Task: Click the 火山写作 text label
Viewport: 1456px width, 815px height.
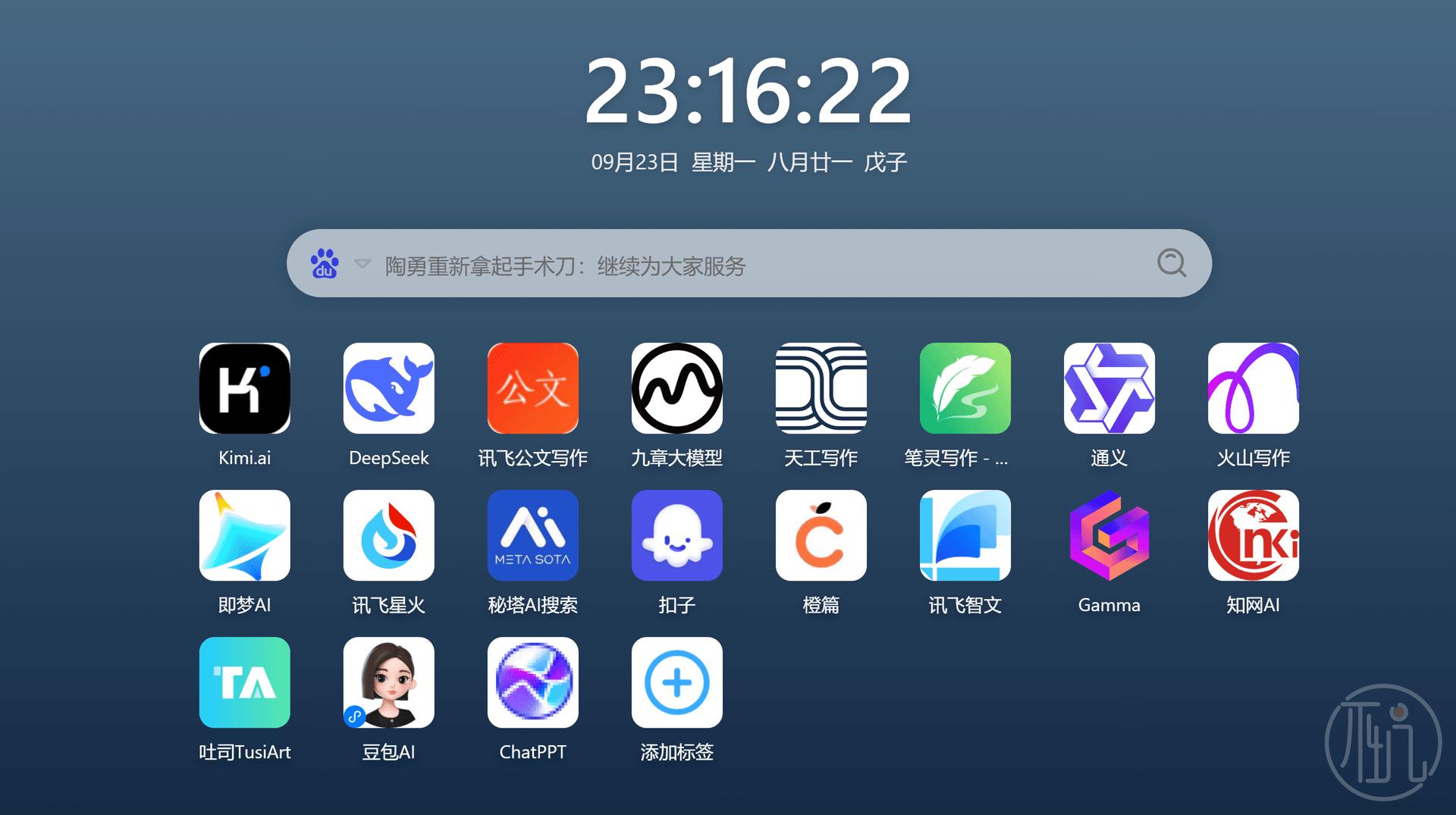Action: pyautogui.click(x=1253, y=458)
